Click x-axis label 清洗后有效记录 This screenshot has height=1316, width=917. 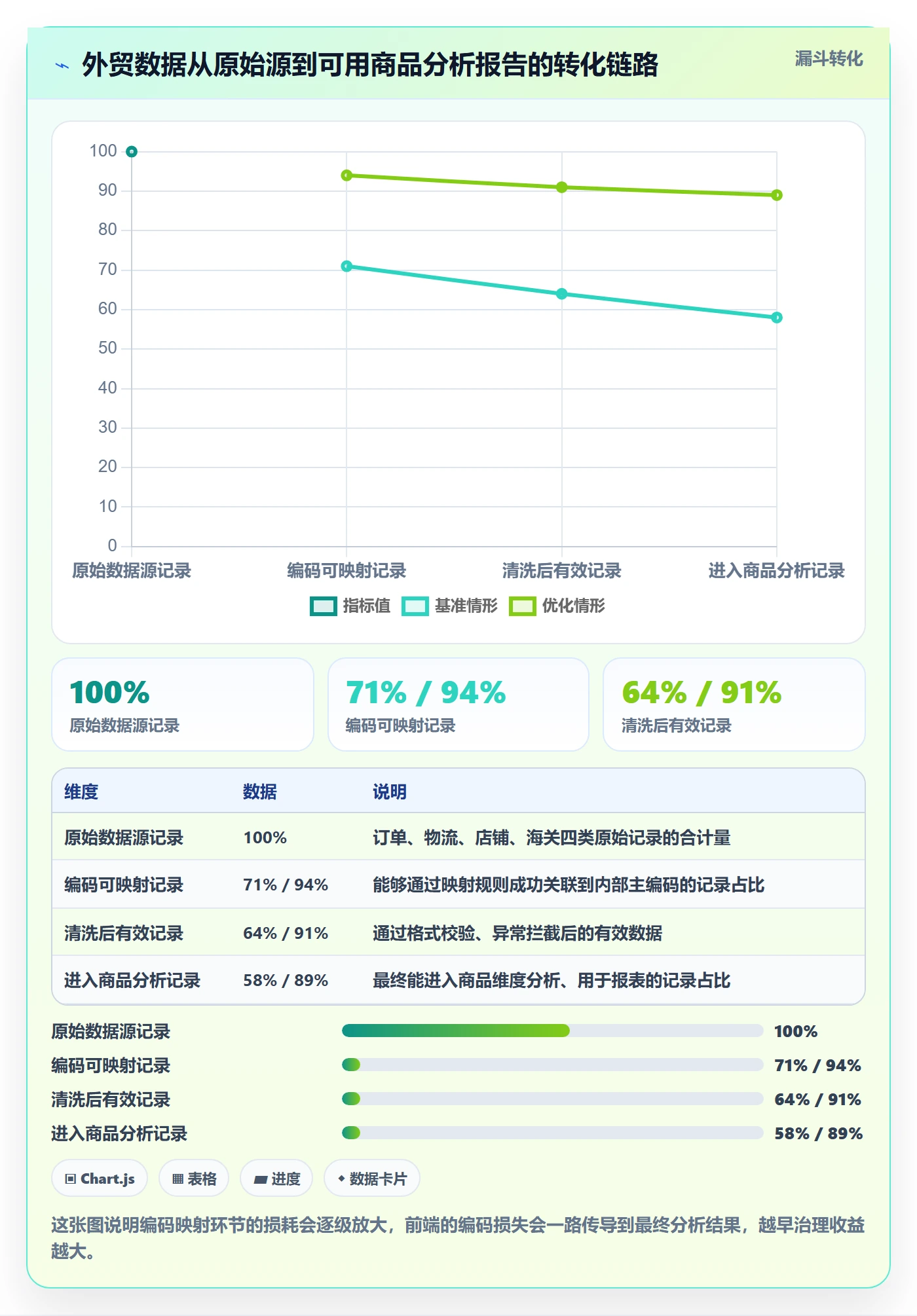(561, 571)
